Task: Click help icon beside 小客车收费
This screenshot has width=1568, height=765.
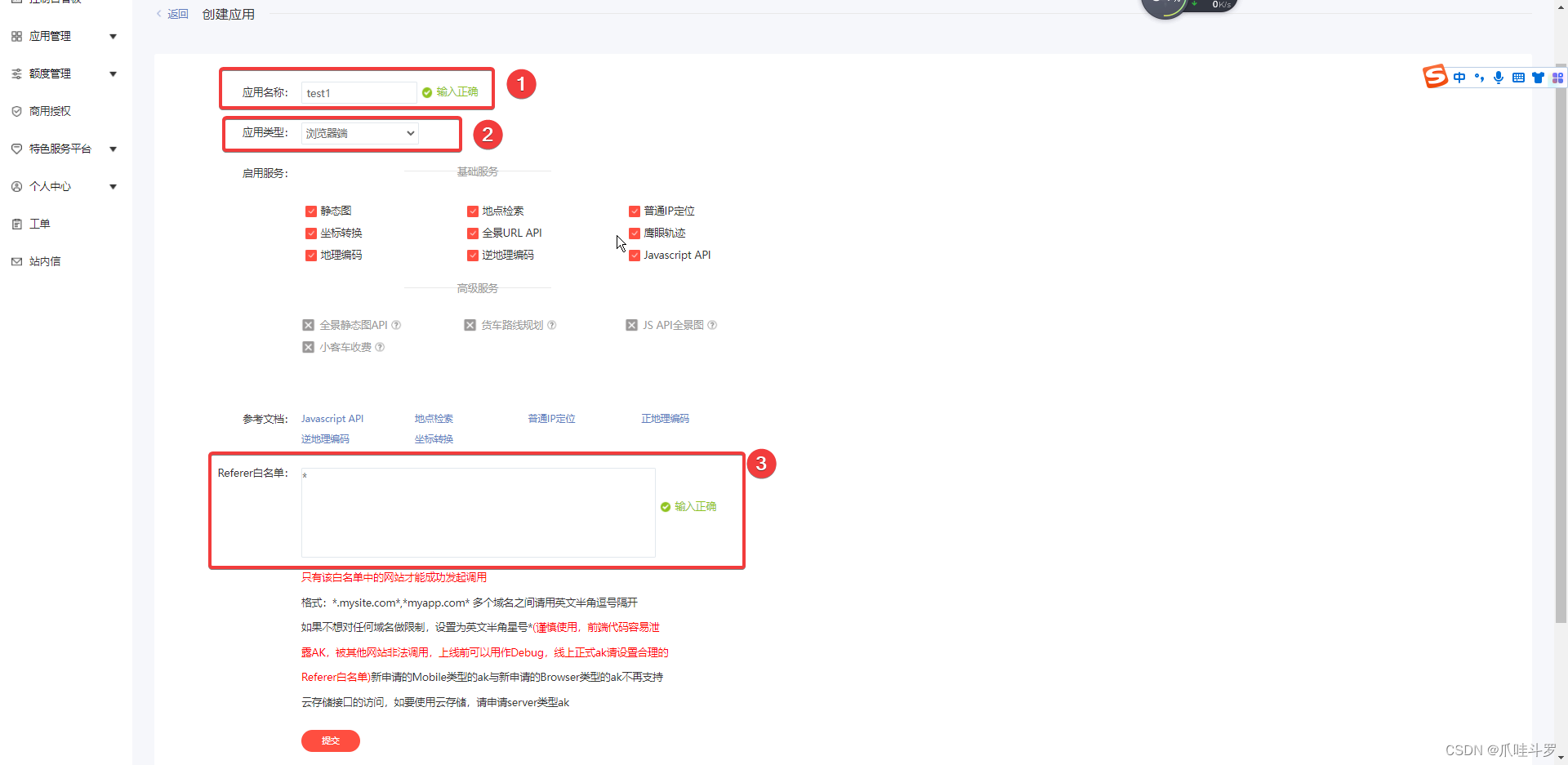Action: pyautogui.click(x=380, y=347)
